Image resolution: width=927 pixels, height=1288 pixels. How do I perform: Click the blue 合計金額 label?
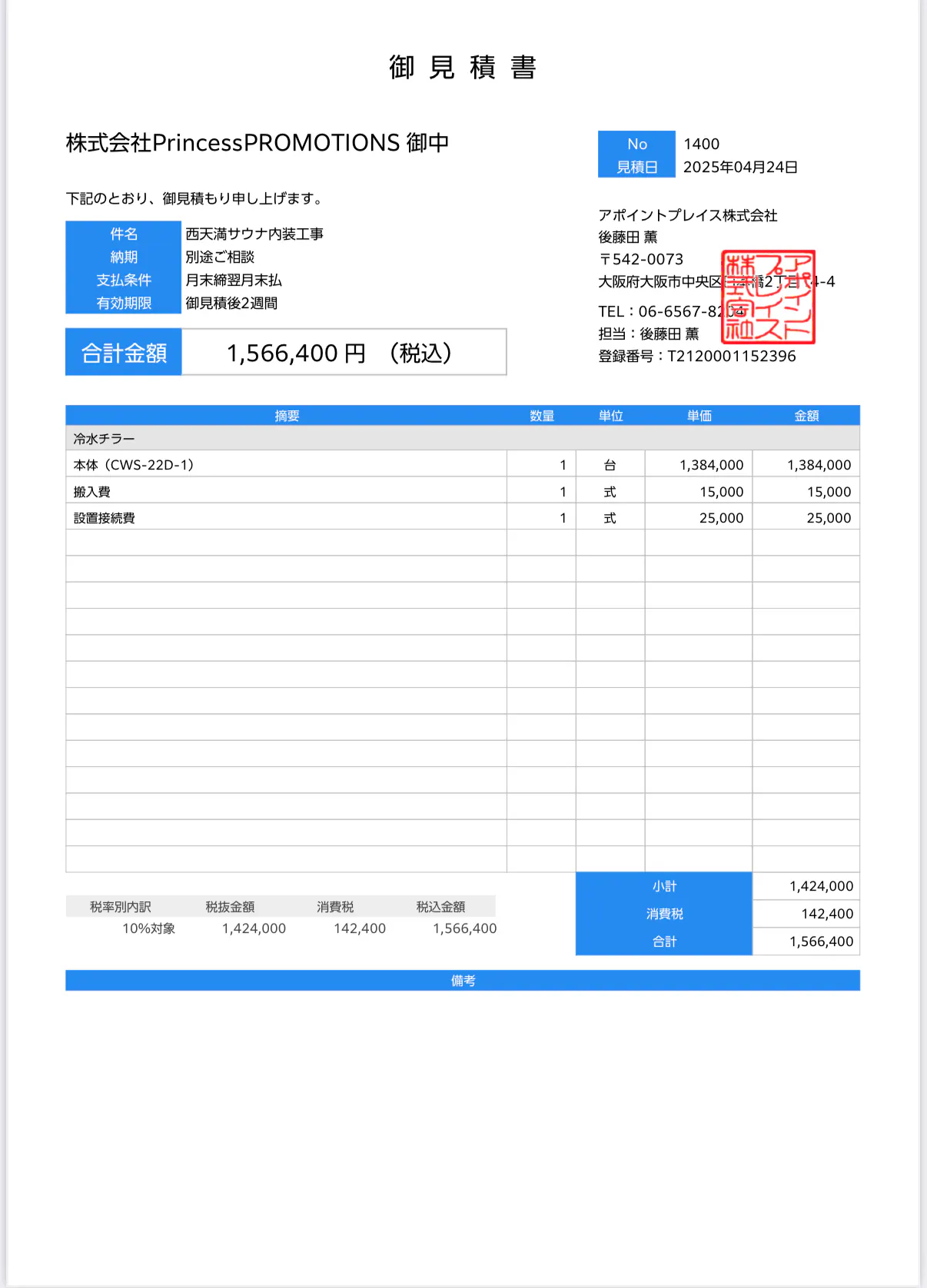coord(124,353)
